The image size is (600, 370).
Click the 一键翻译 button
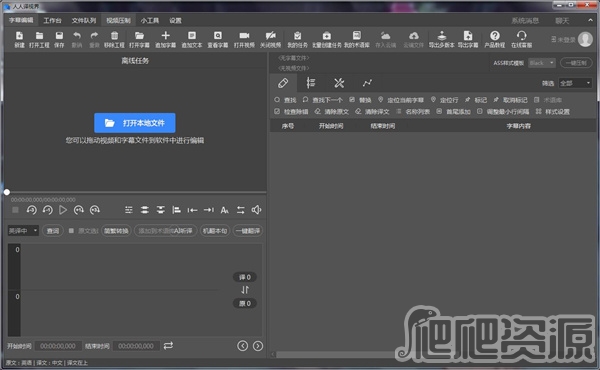(x=248, y=231)
